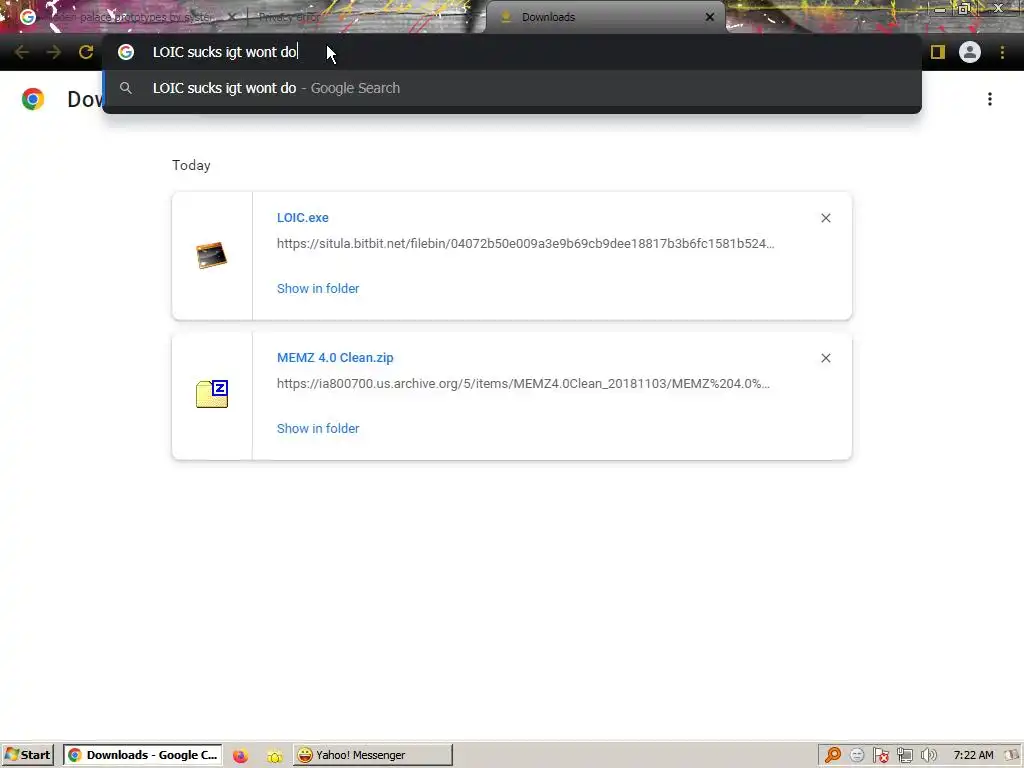Image resolution: width=1024 pixels, height=768 pixels.
Task: Open the Windows Start menu
Action: click(x=27, y=755)
